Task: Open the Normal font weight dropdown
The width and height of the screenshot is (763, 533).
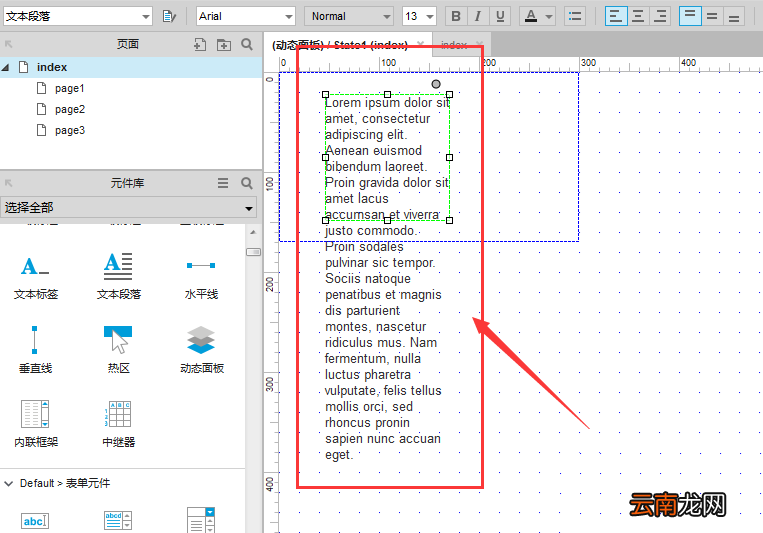Action: click(349, 16)
